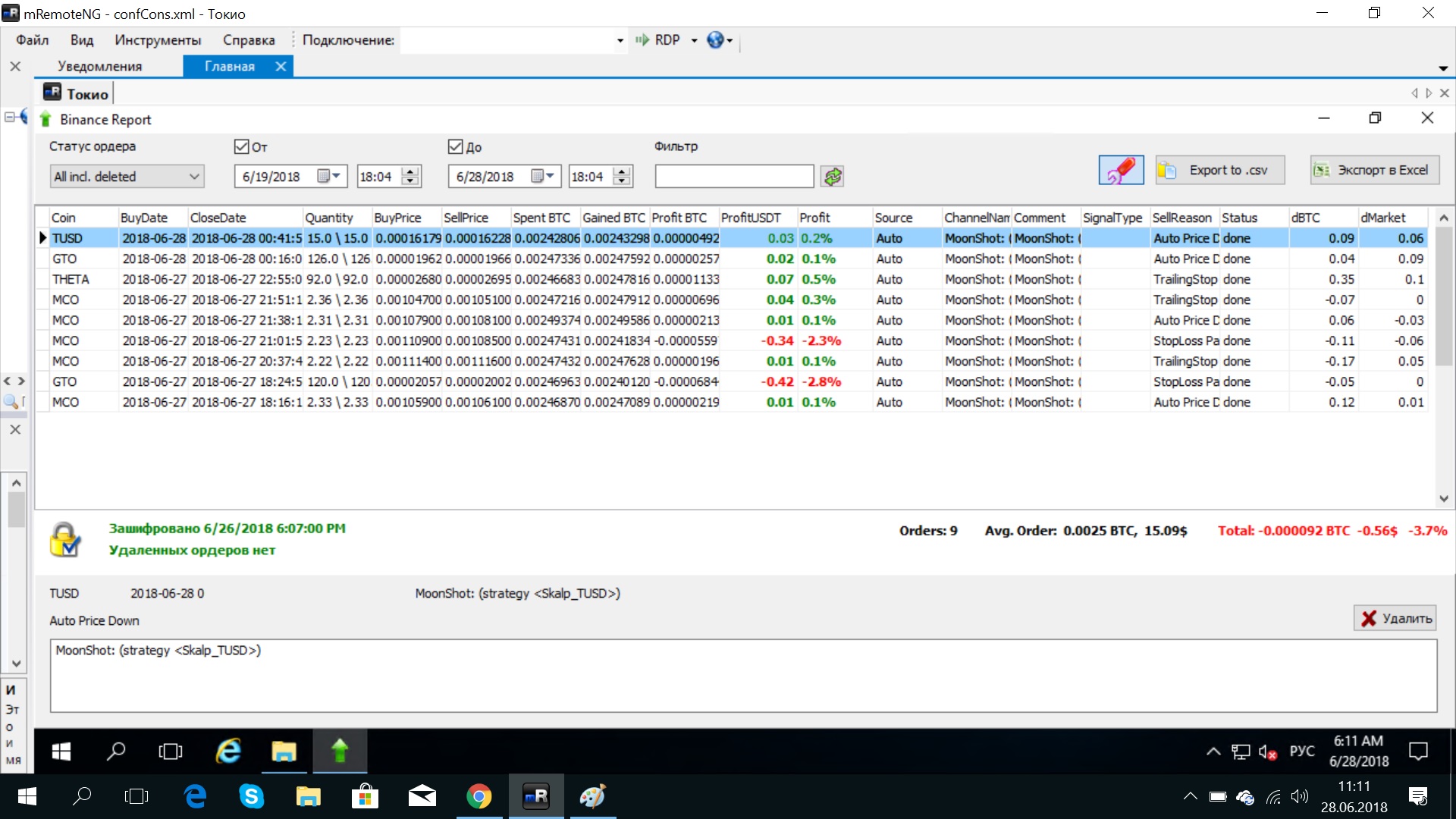Click the Фильтр text input field
1456x819 pixels.
pos(733,177)
